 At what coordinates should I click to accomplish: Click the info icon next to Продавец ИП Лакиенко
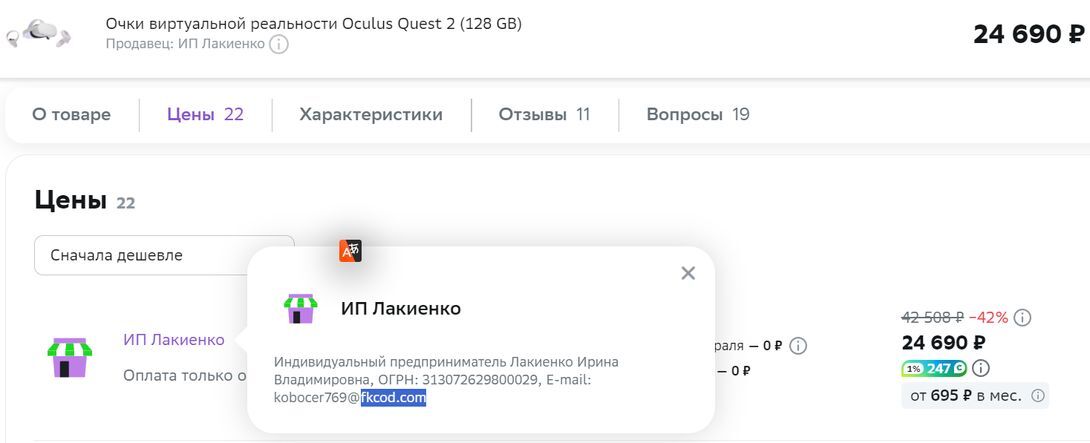click(279, 45)
